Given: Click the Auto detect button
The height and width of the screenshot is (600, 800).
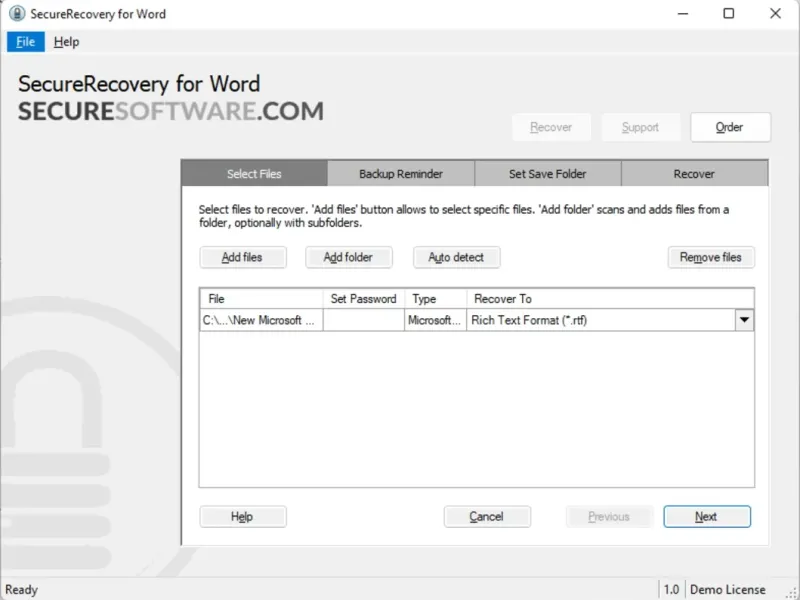Looking at the screenshot, I should tap(456, 257).
